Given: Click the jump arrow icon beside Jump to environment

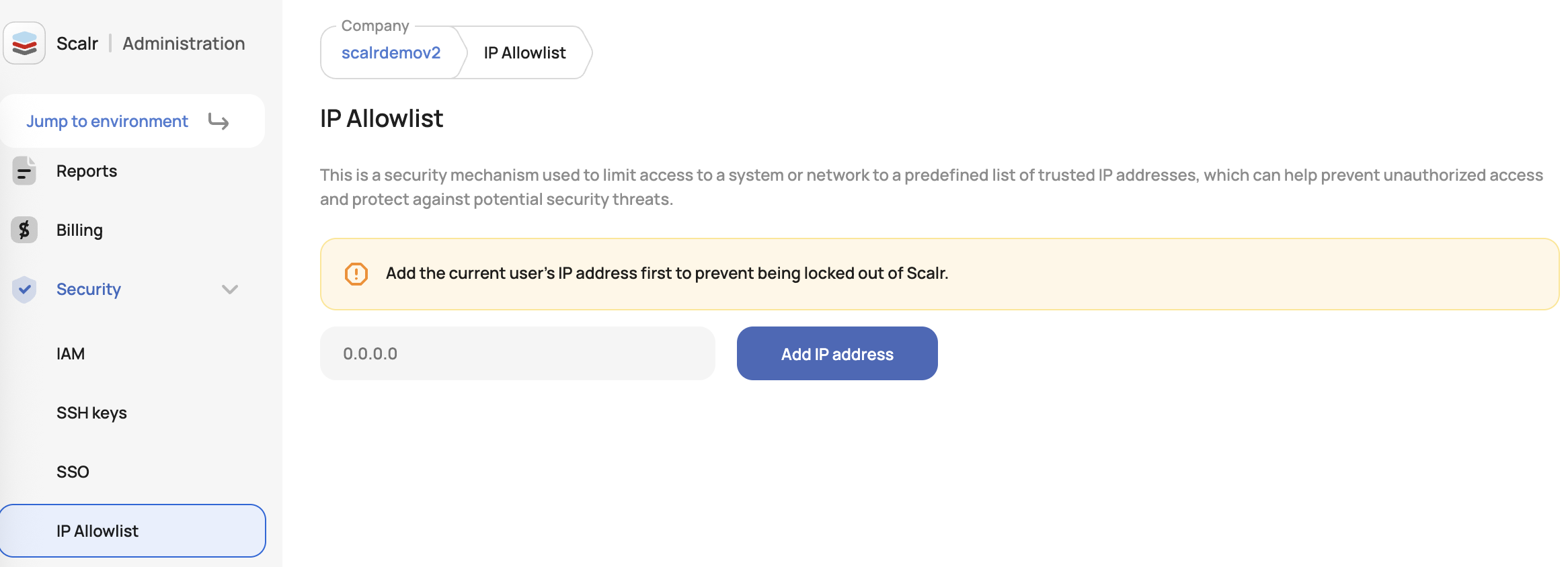Looking at the screenshot, I should (x=219, y=122).
